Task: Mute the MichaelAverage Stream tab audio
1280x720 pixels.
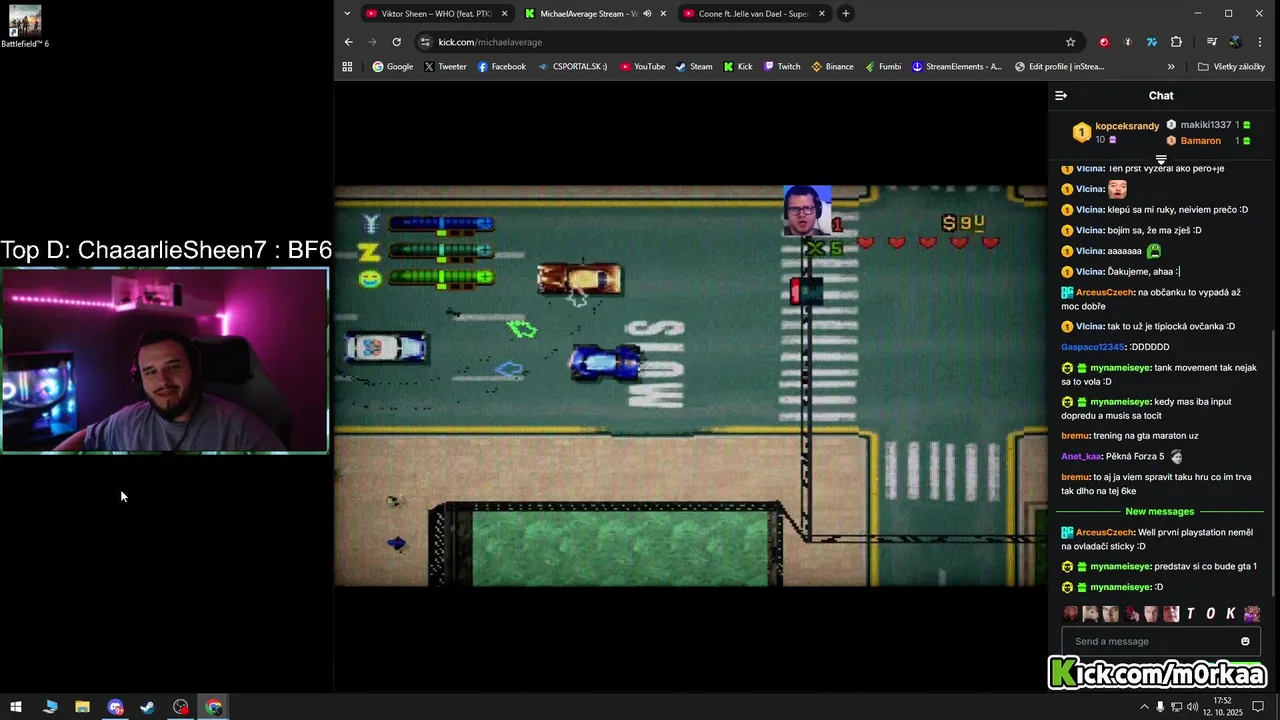Action: point(647,14)
